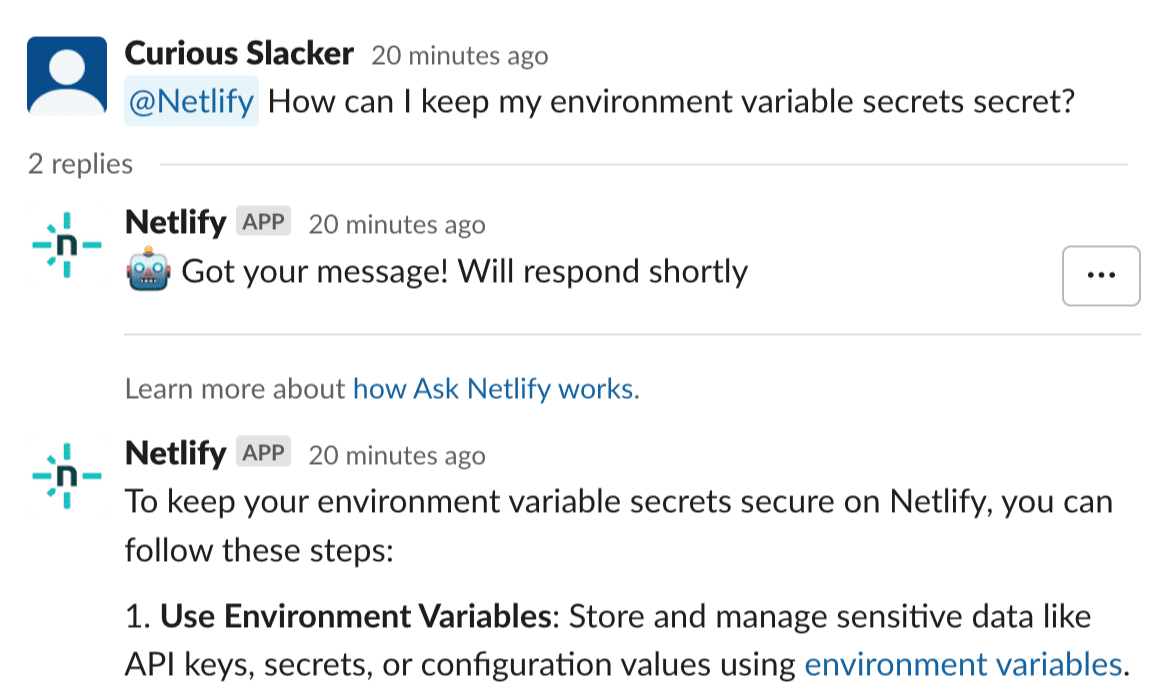The width and height of the screenshot is (1166, 694).
Task: Click the bold "Use Environment Variables" heading
Action: point(356,617)
